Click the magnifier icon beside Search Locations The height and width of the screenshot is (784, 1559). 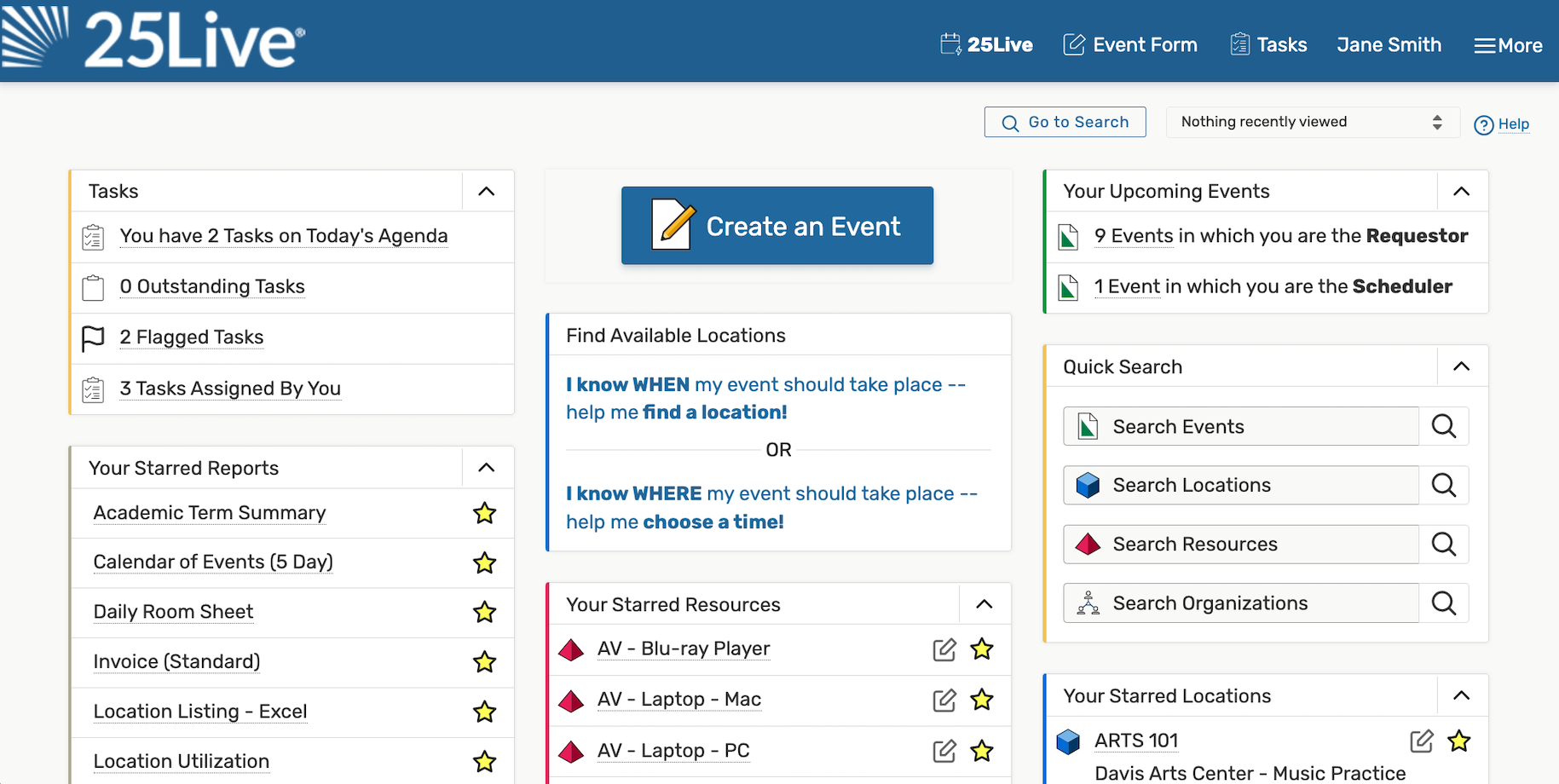1444,485
